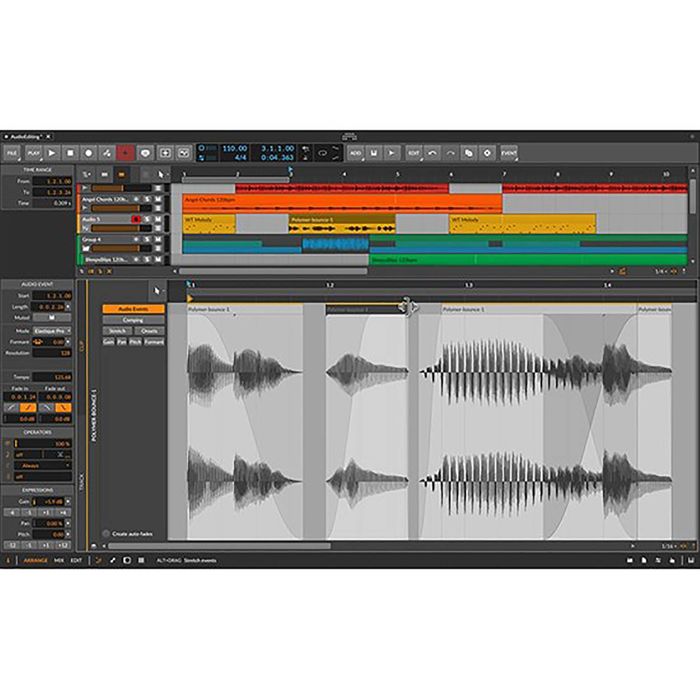Screen dimensions: 700x700
Task: Click the Stop transport button
Action: click(x=71, y=153)
